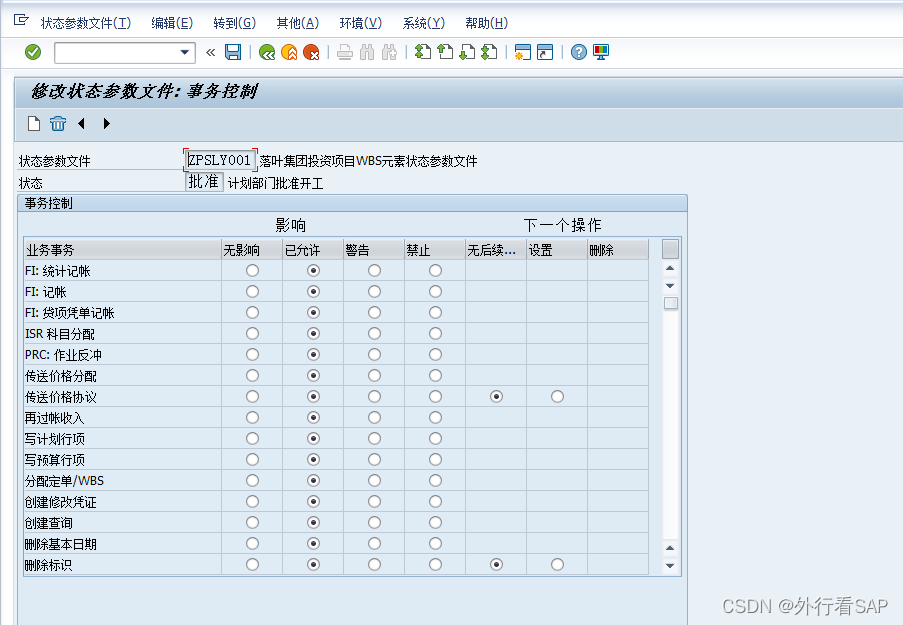Click the table settings icon above the scrollbar
Image resolution: width=903 pixels, height=625 pixels.
(x=670, y=249)
